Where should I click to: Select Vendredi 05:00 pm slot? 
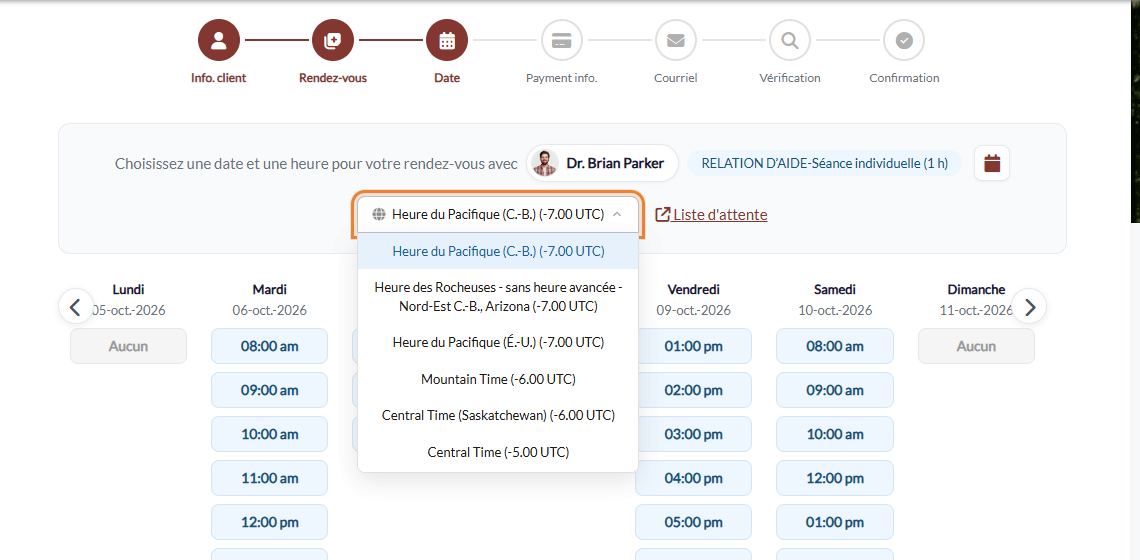click(694, 522)
